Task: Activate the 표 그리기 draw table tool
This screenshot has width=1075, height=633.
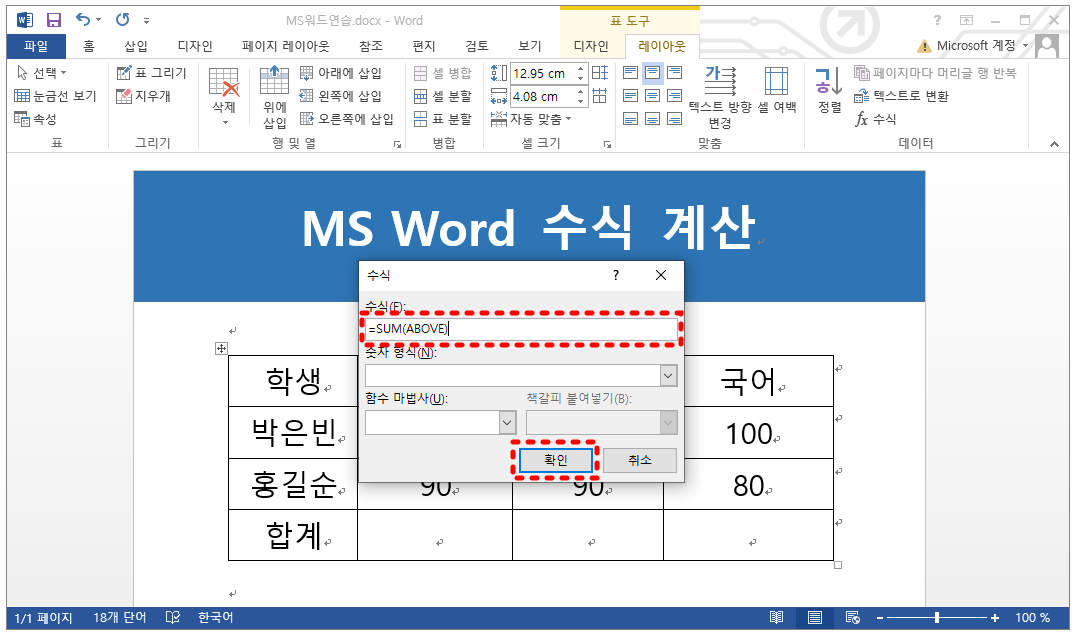Action: pyautogui.click(x=152, y=73)
